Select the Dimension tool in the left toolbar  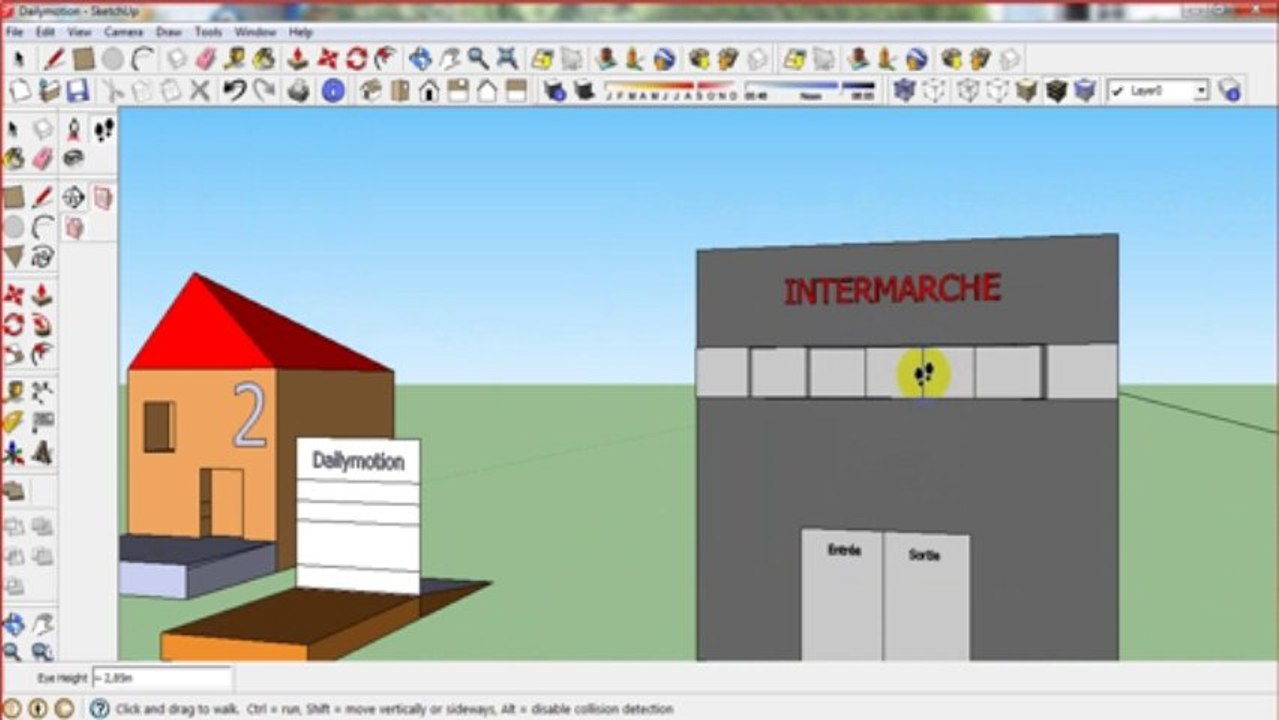(x=42, y=391)
